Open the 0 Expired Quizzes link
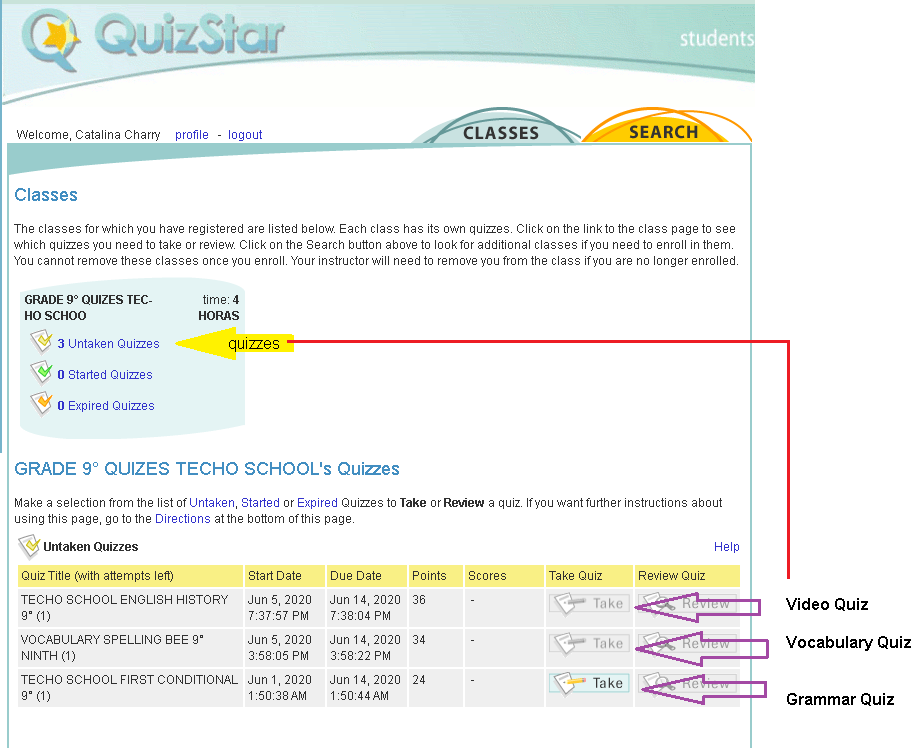The width and height of the screenshot is (914, 751). point(106,405)
